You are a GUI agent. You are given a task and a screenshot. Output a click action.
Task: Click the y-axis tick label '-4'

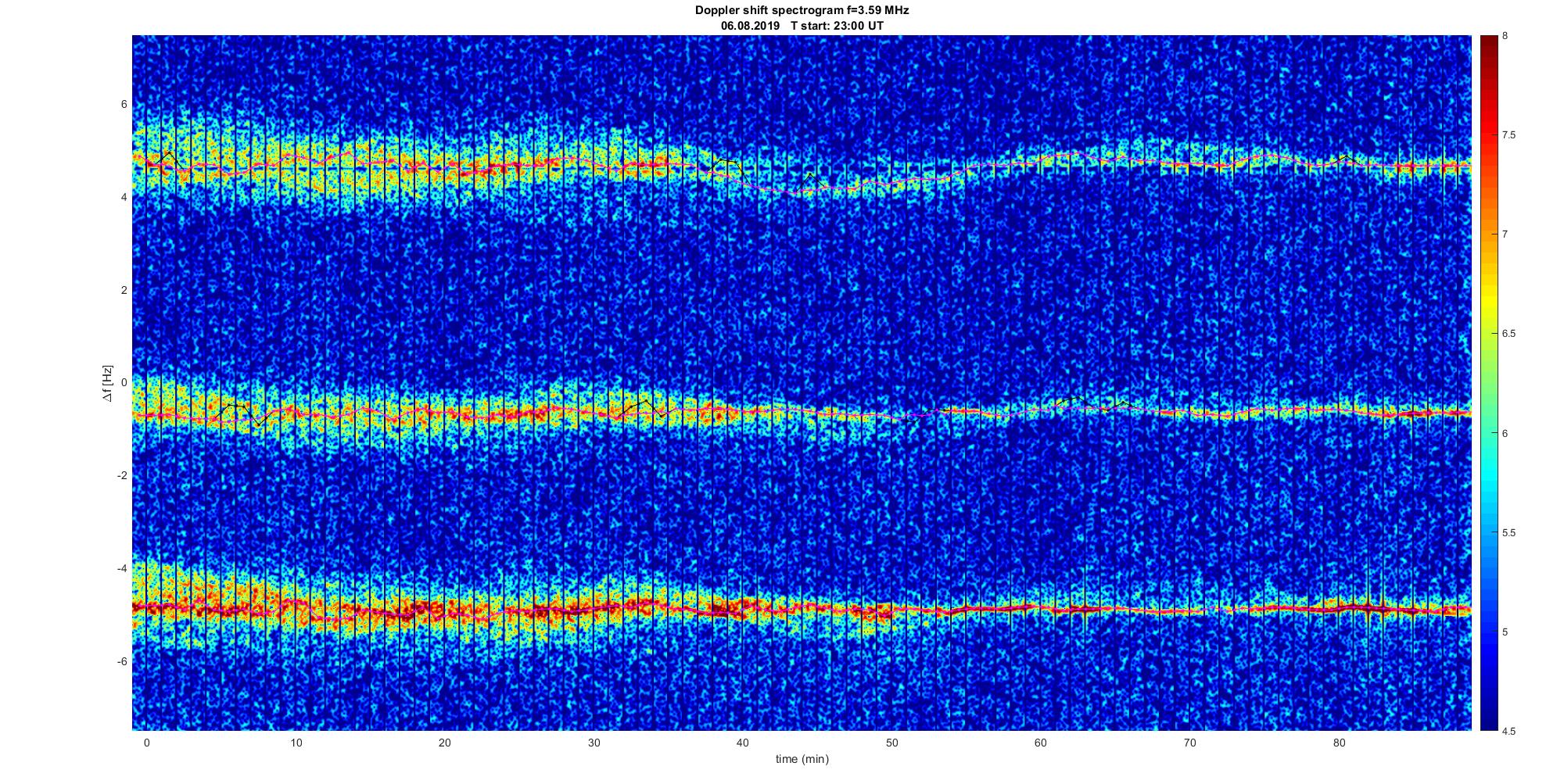(122, 568)
